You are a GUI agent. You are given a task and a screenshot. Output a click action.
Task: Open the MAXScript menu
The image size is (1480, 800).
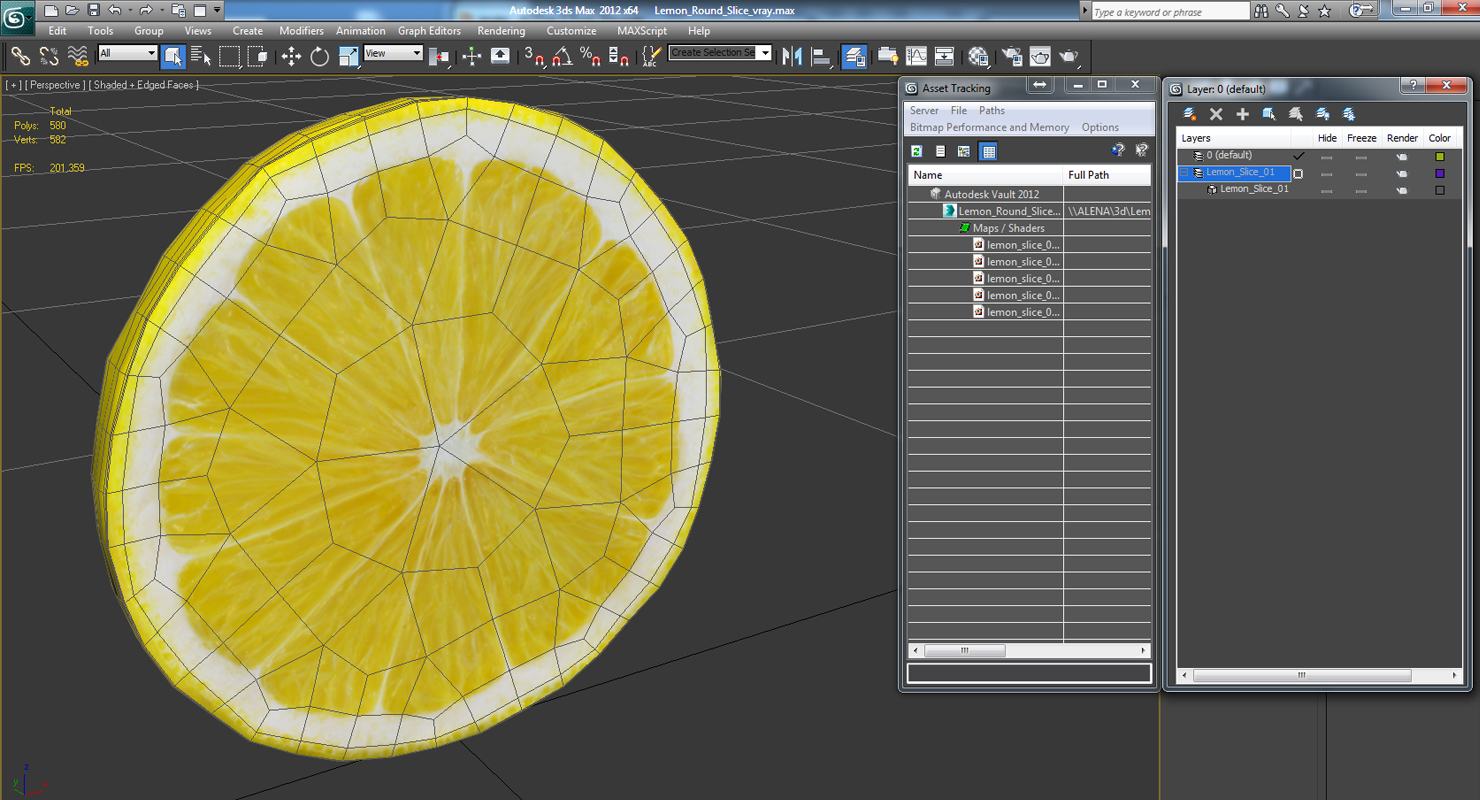642,31
